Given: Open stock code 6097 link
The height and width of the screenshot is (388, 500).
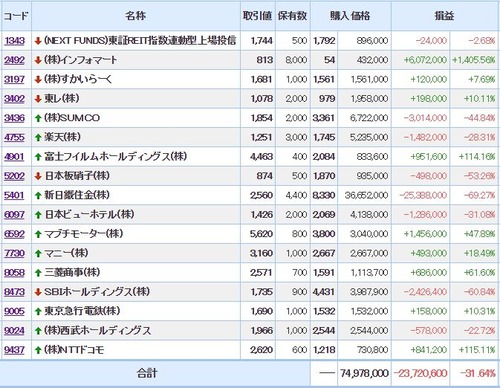Looking at the screenshot, I should click(x=14, y=215).
